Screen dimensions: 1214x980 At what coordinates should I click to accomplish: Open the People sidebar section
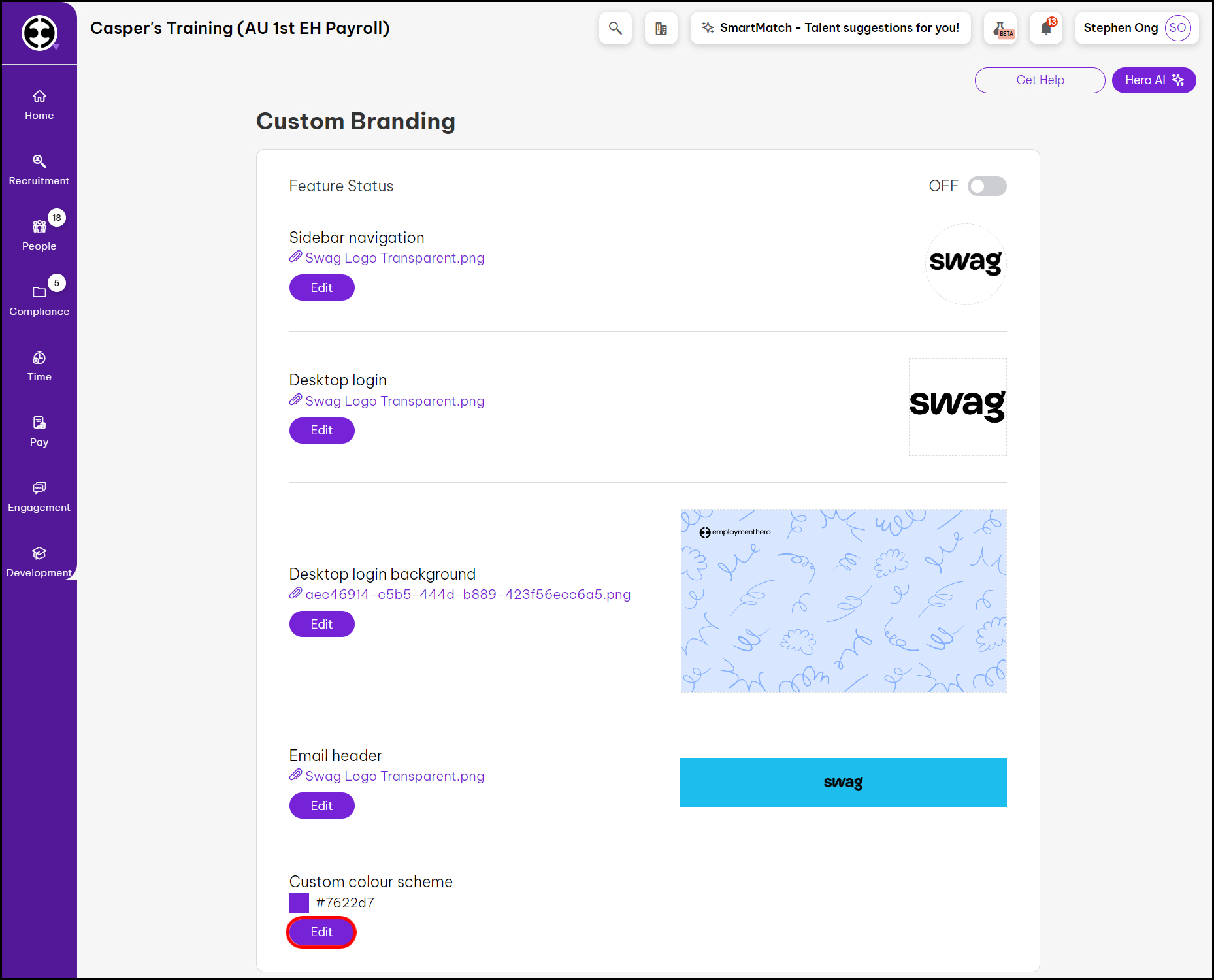tap(39, 236)
